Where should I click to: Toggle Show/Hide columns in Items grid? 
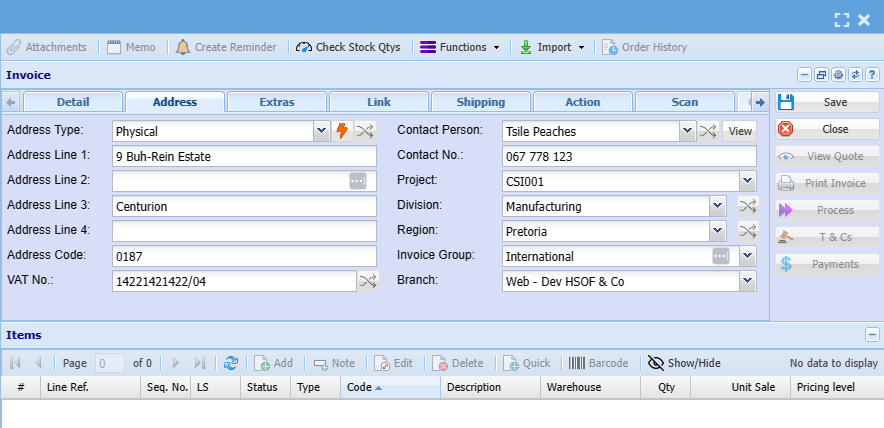coord(684,363)
